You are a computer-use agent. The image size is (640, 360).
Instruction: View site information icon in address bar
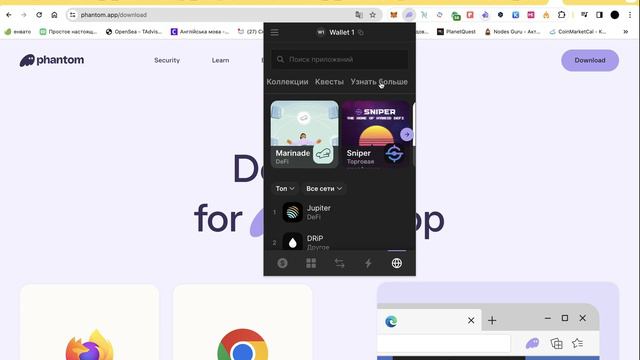click(x=72, y=15)
